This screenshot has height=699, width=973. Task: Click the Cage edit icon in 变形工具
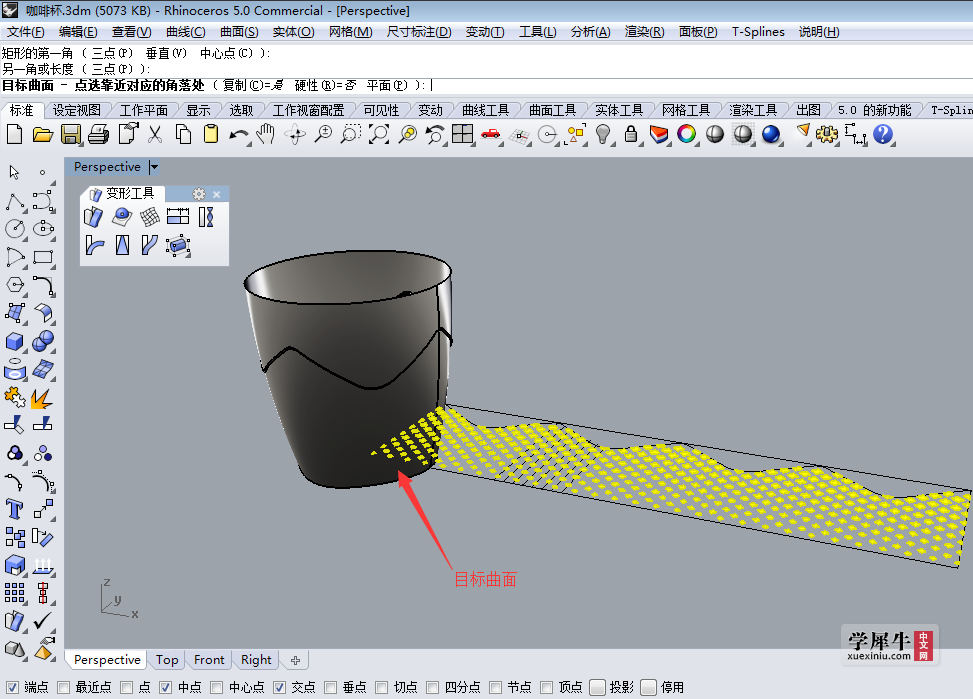point(178,245)
